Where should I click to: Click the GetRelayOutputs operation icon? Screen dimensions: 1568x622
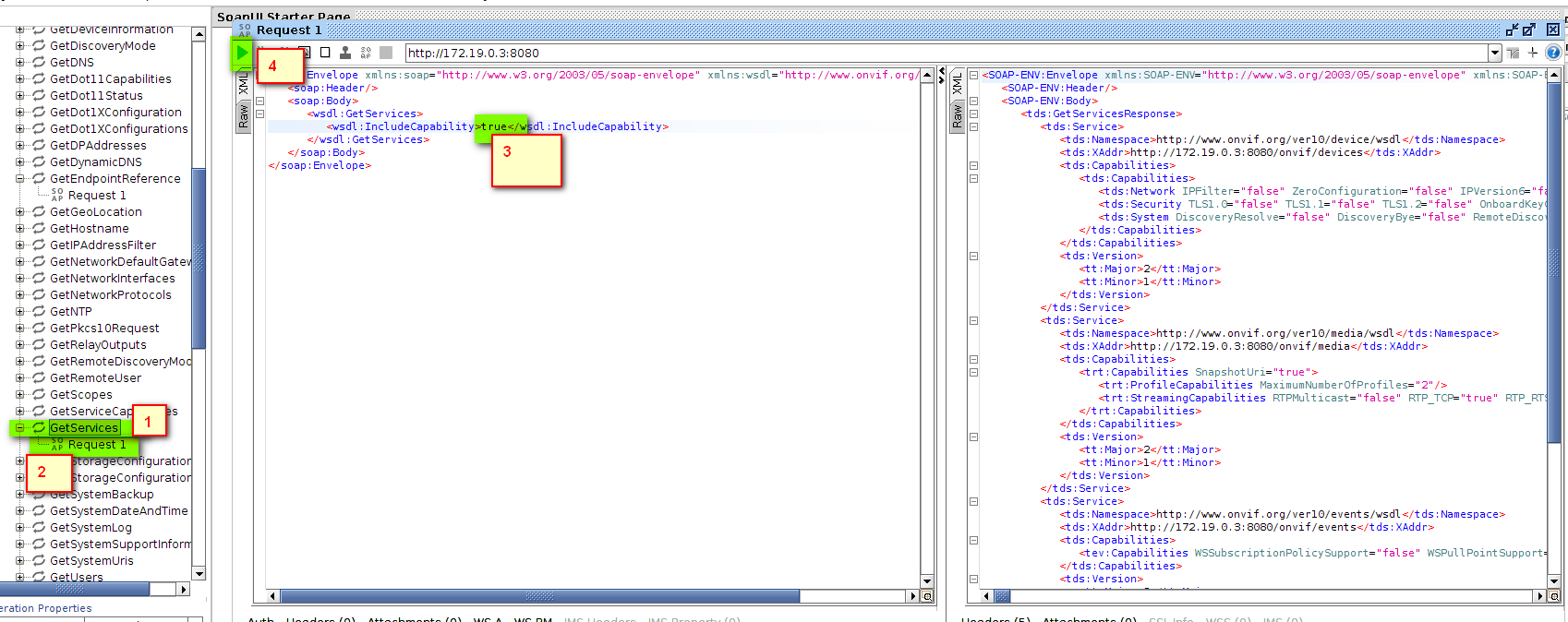pyautogui.click(x=39, y=345)
